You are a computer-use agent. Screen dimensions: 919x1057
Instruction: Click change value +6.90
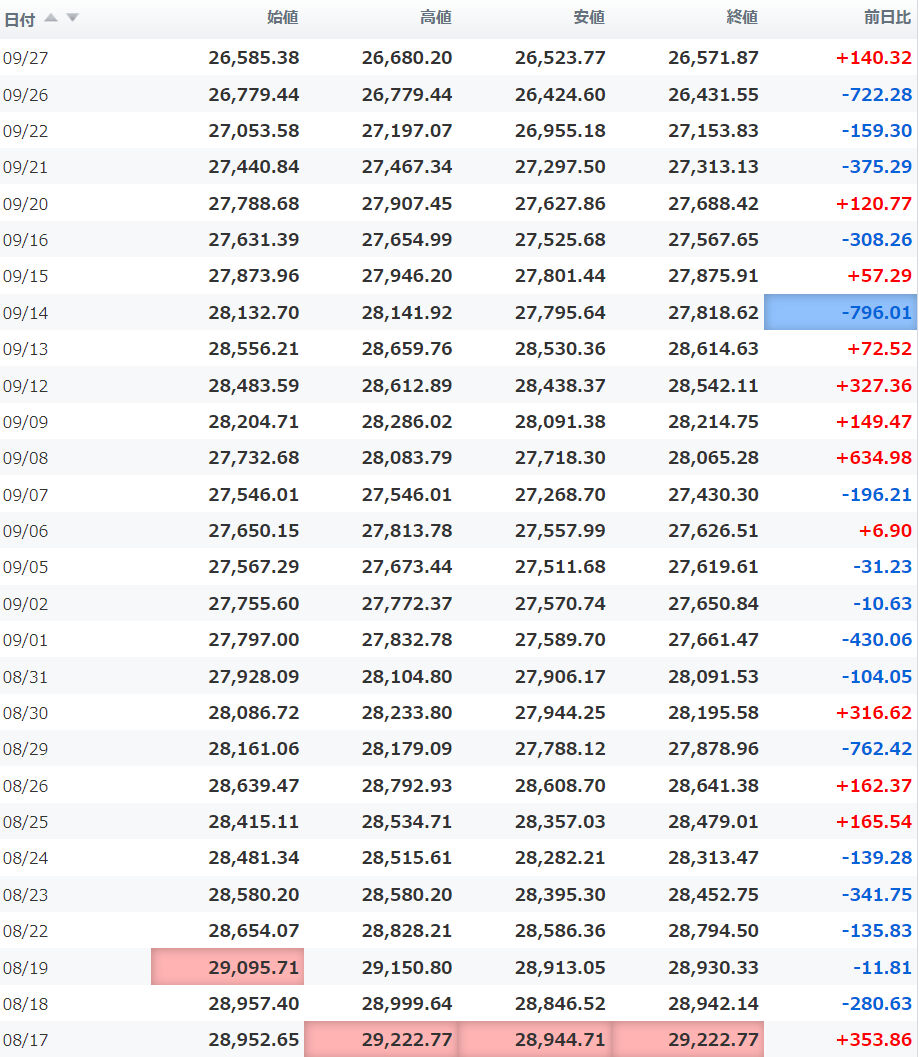(x=885, y=531)
